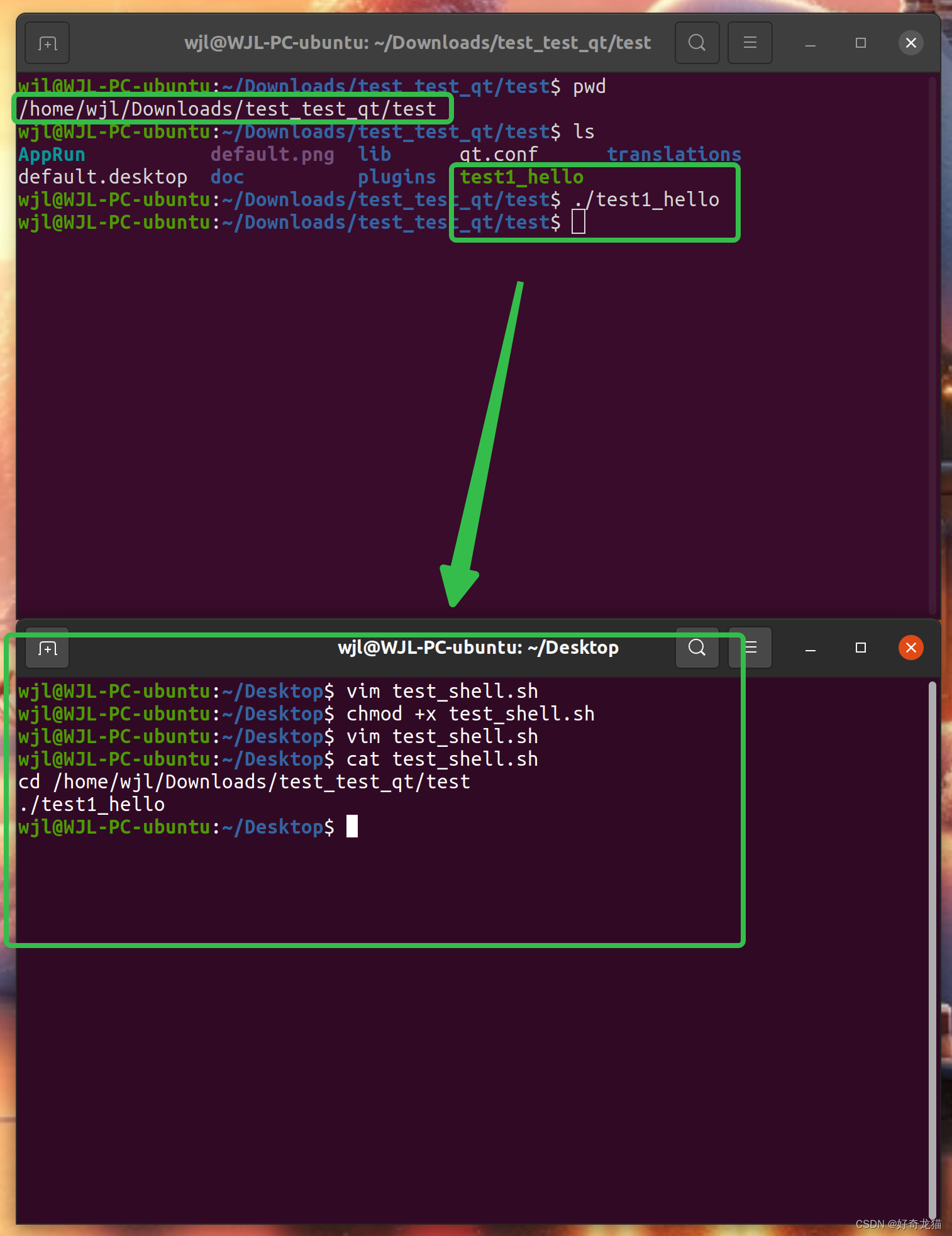Click the upper terminal window title text
The width and height of the screenshot is (952, 1236).
[x=418, y=43]
